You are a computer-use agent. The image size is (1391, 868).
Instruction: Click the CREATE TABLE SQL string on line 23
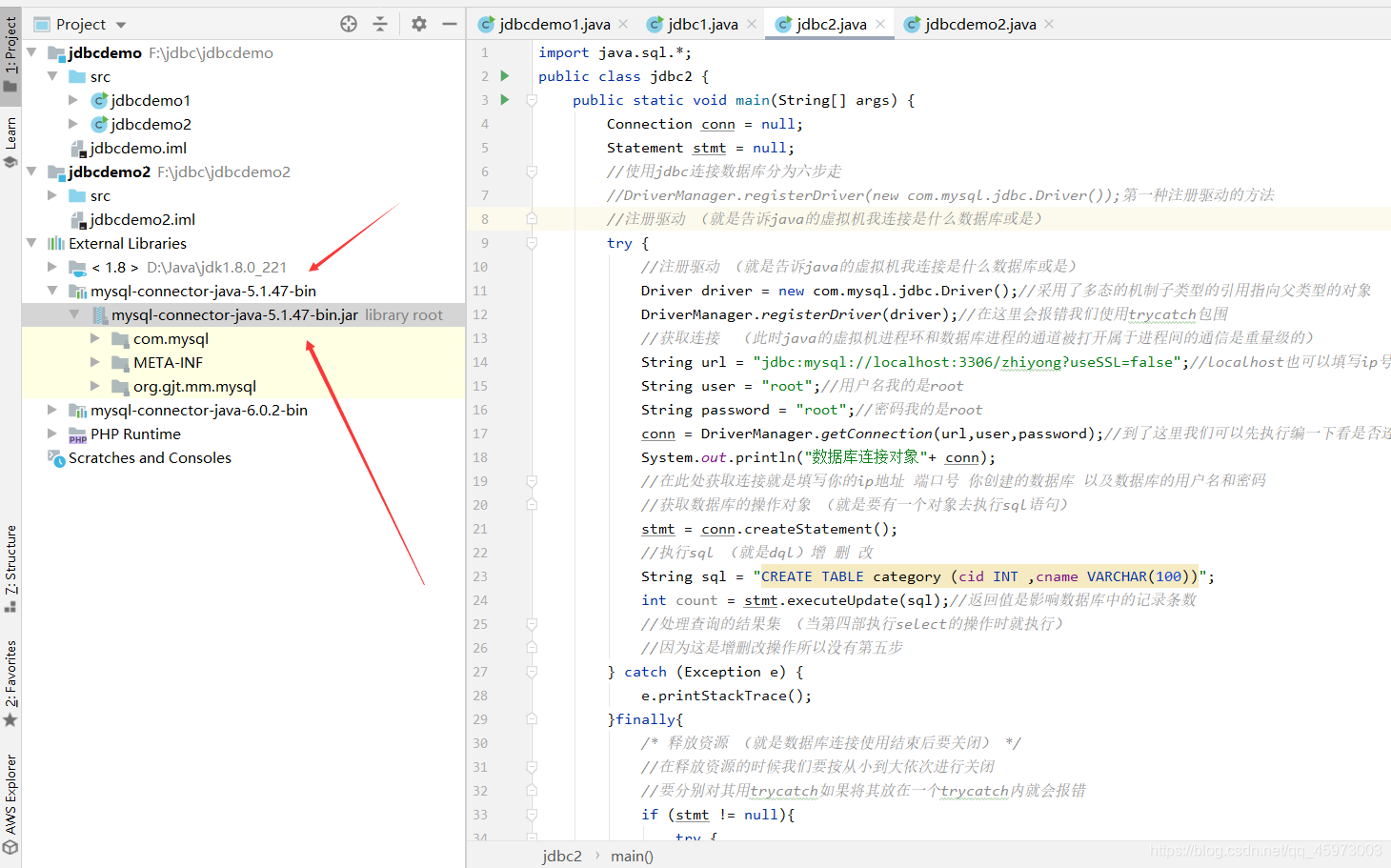click(x=980, y=576)
